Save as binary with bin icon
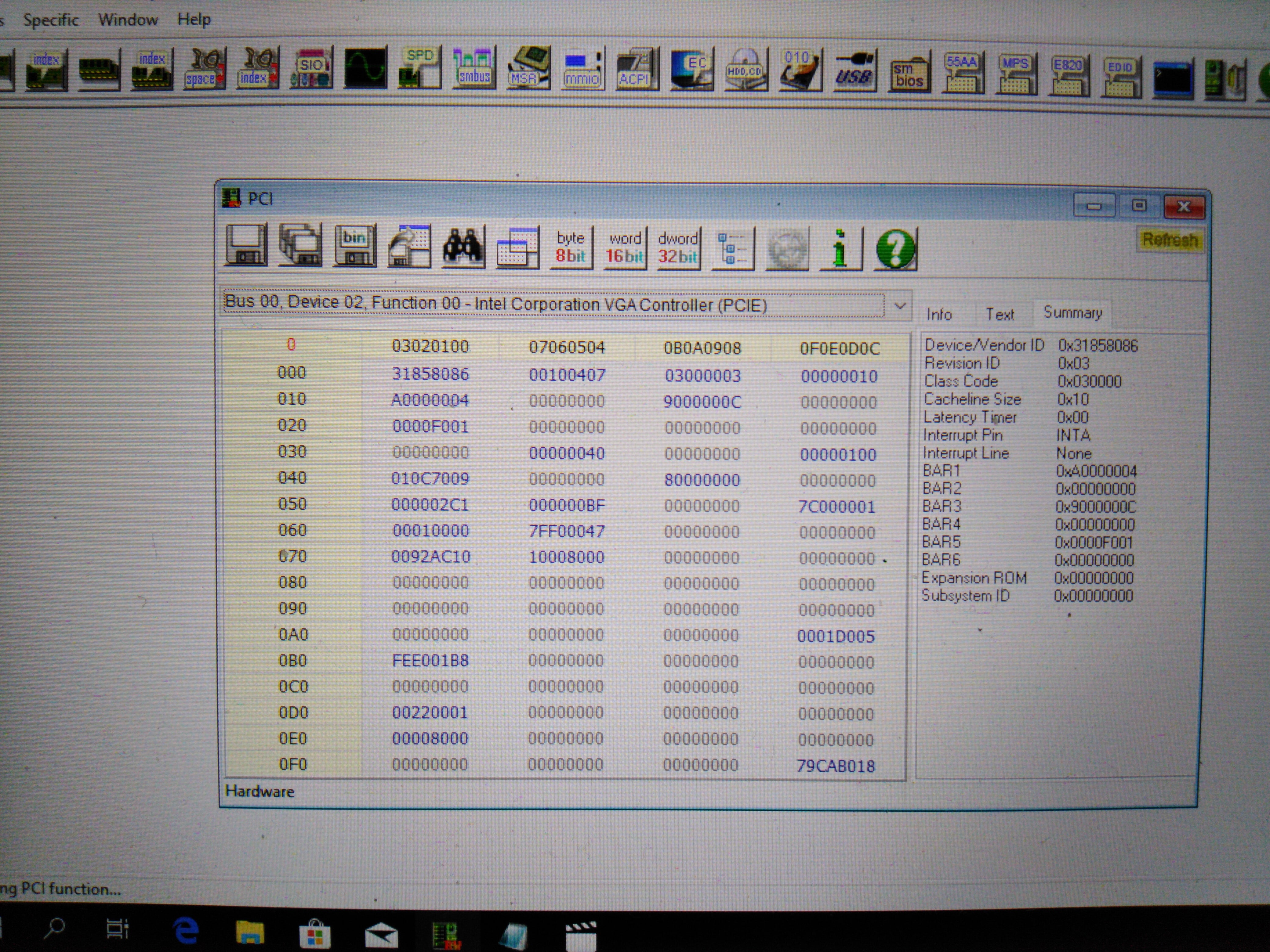 coord(354,246)
